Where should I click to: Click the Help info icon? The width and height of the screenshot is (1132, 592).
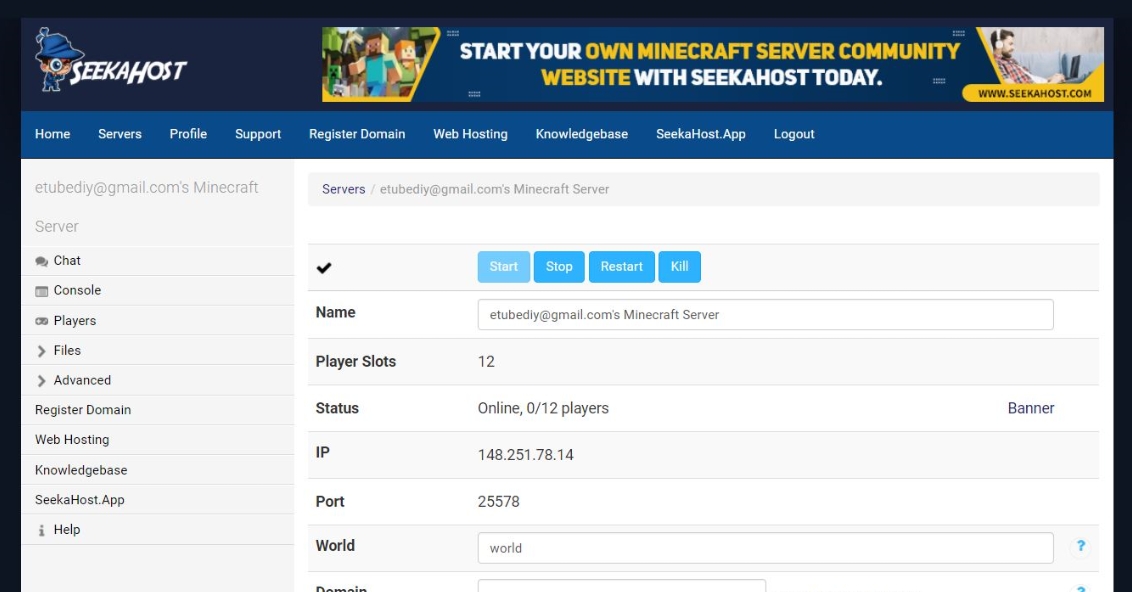(x=41, y=531)
